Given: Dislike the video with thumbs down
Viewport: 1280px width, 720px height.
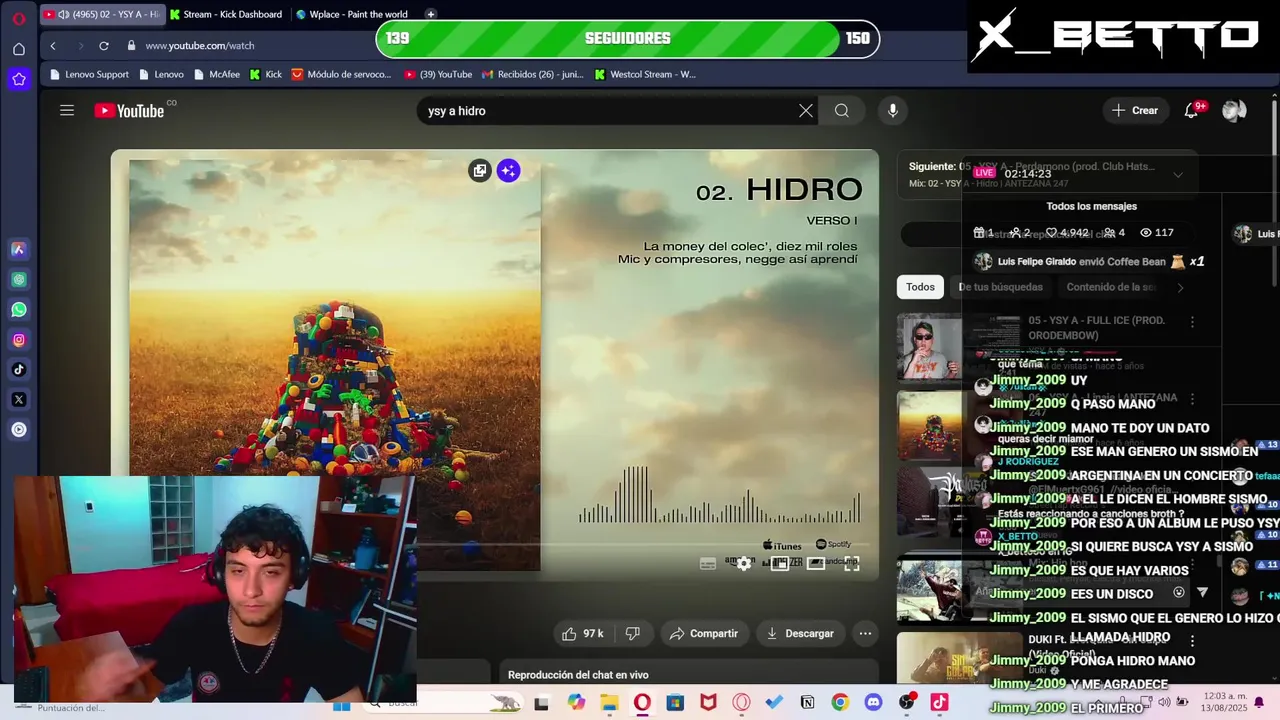Looking at the screenshot, I should tap(632, 633).
